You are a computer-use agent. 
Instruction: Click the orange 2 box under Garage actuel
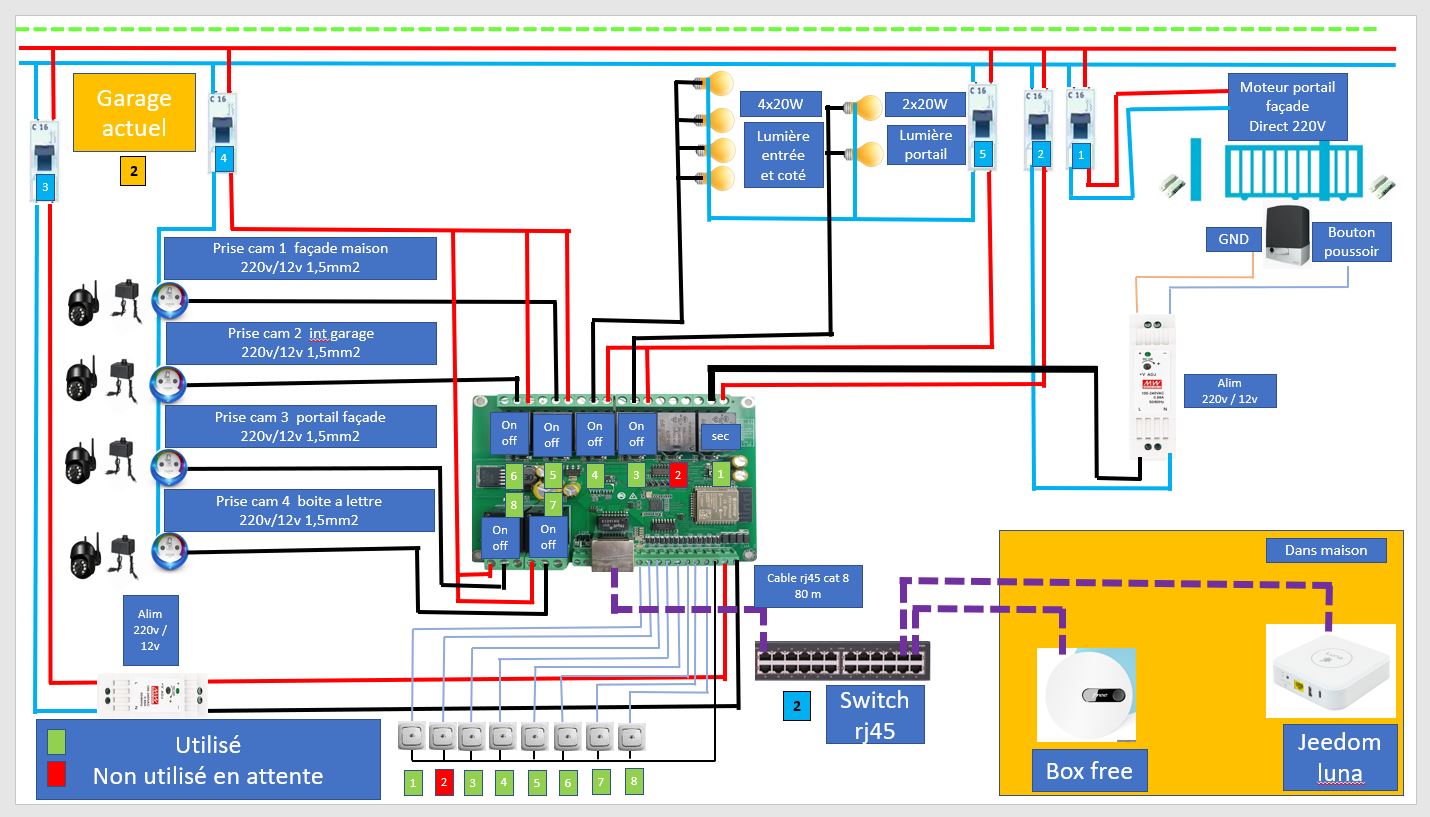133,172
